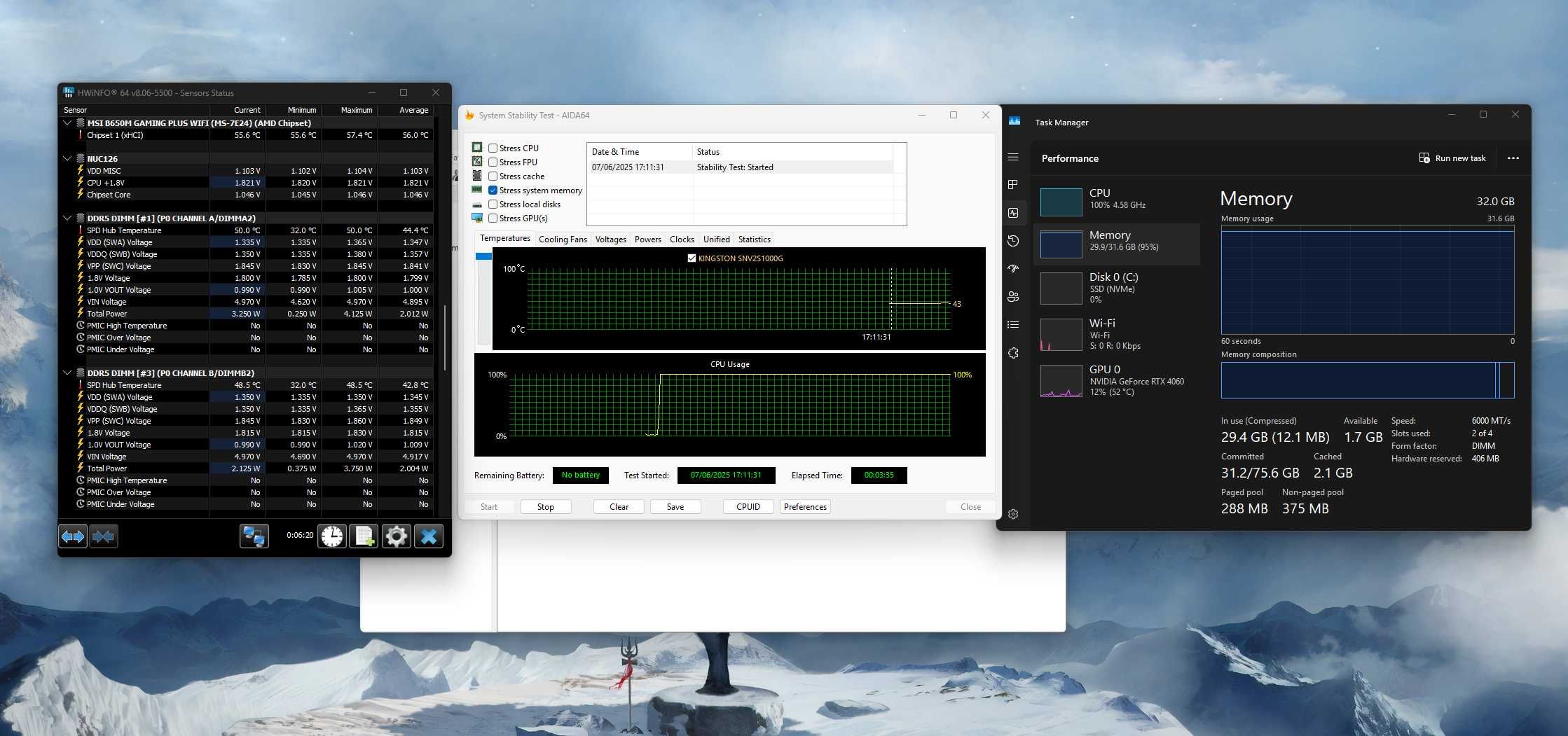The image size is (1568, 736).
Task: Switch to Temperatures tab in AIDA64
Action: 504,239
